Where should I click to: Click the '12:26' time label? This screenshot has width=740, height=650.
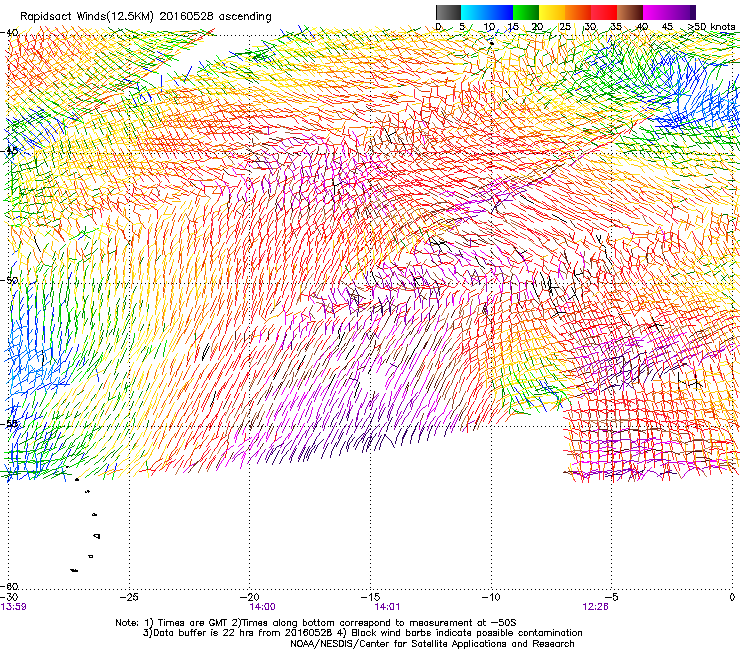tap(595, 607)
